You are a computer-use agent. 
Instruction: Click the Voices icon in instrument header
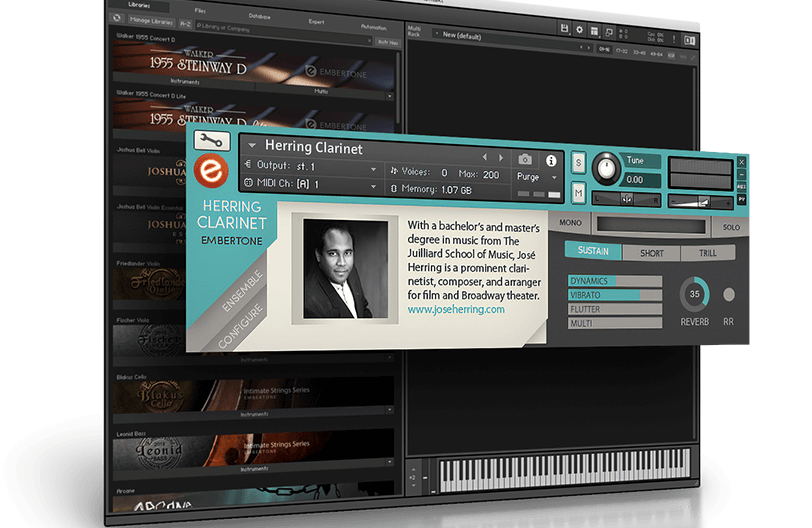tap(394, 170)
